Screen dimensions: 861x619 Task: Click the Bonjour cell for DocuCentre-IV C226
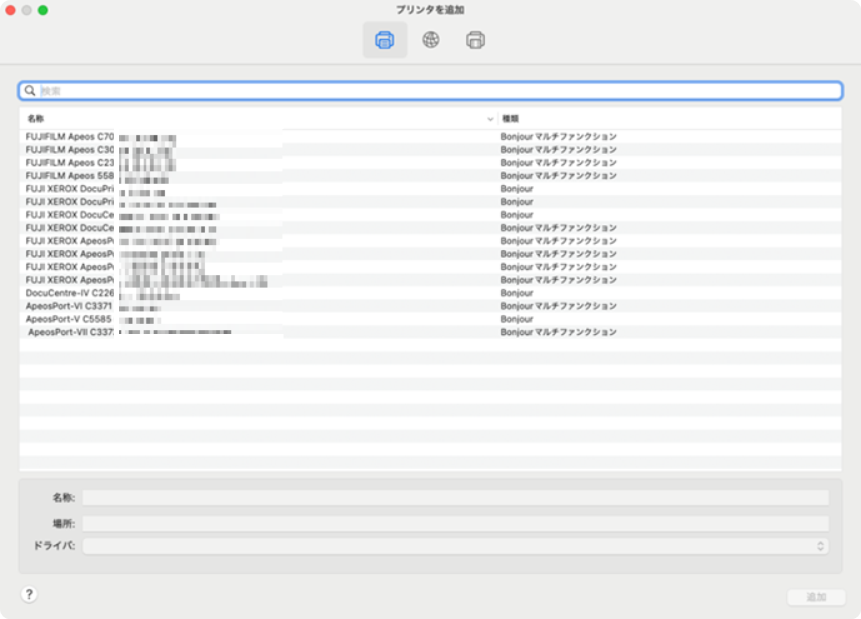[517, 293]
